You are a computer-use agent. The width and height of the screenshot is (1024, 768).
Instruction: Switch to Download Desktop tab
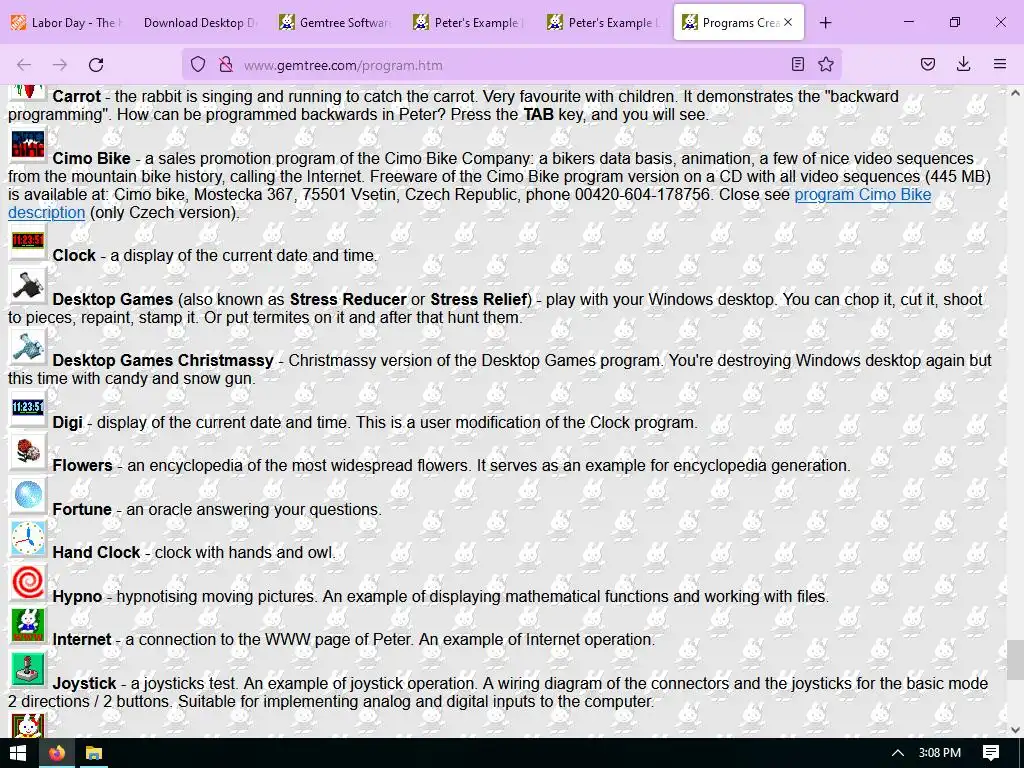(201, 23)
